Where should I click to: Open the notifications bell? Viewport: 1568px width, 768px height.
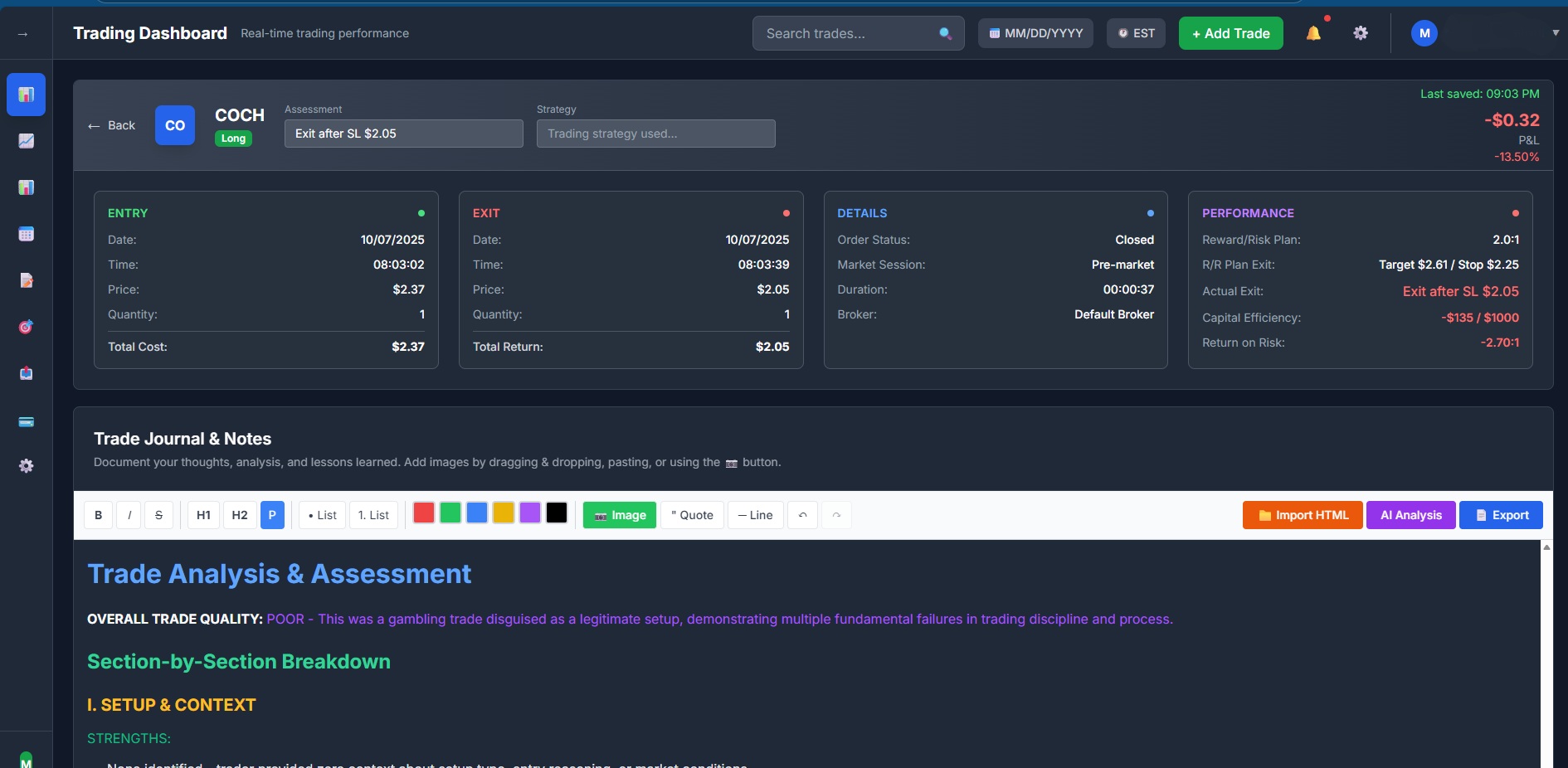(1314, 33)
